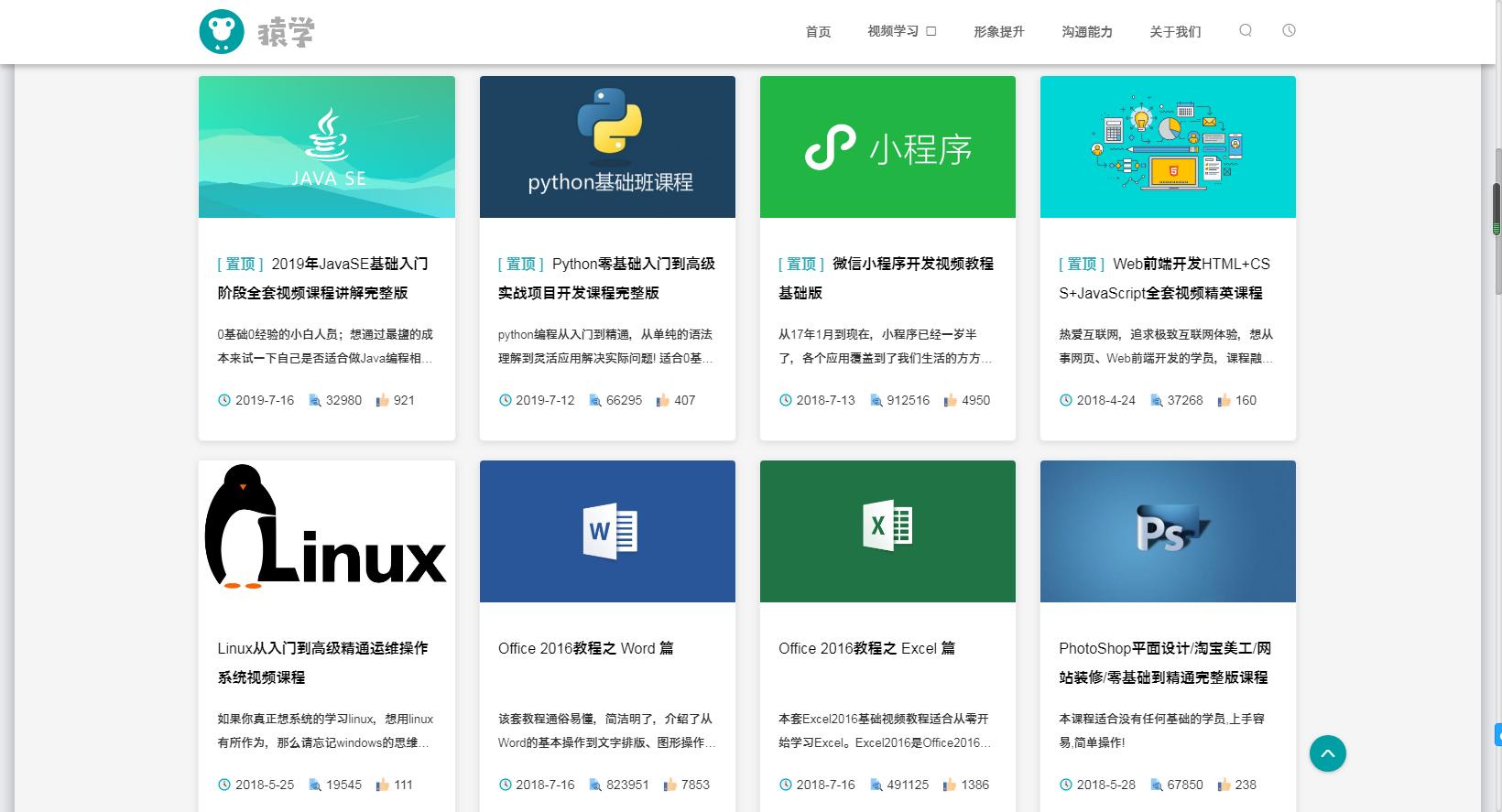1502x812 pixels.
Task: Click the views icon beside 823951
Action: (x=595, y=785)
